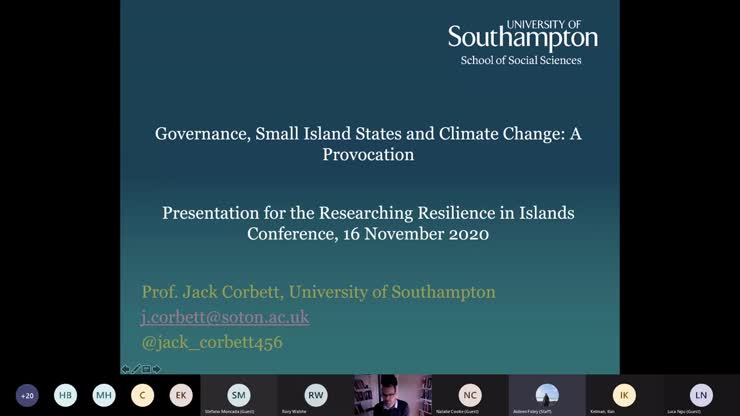Click the MH participant avatar
This screenshot has width=740, height=416.
pyautogui.click(x=104, y=395)
